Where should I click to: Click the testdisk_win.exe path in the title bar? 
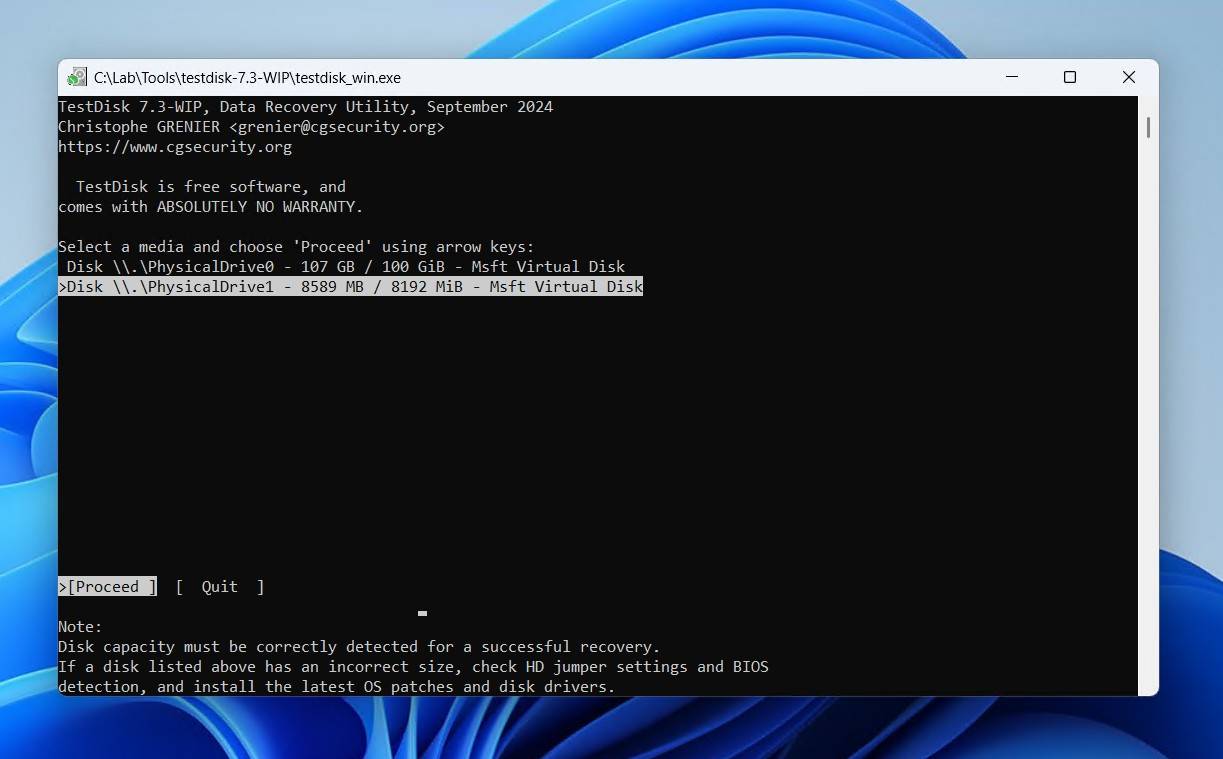[x=247, y=78]
